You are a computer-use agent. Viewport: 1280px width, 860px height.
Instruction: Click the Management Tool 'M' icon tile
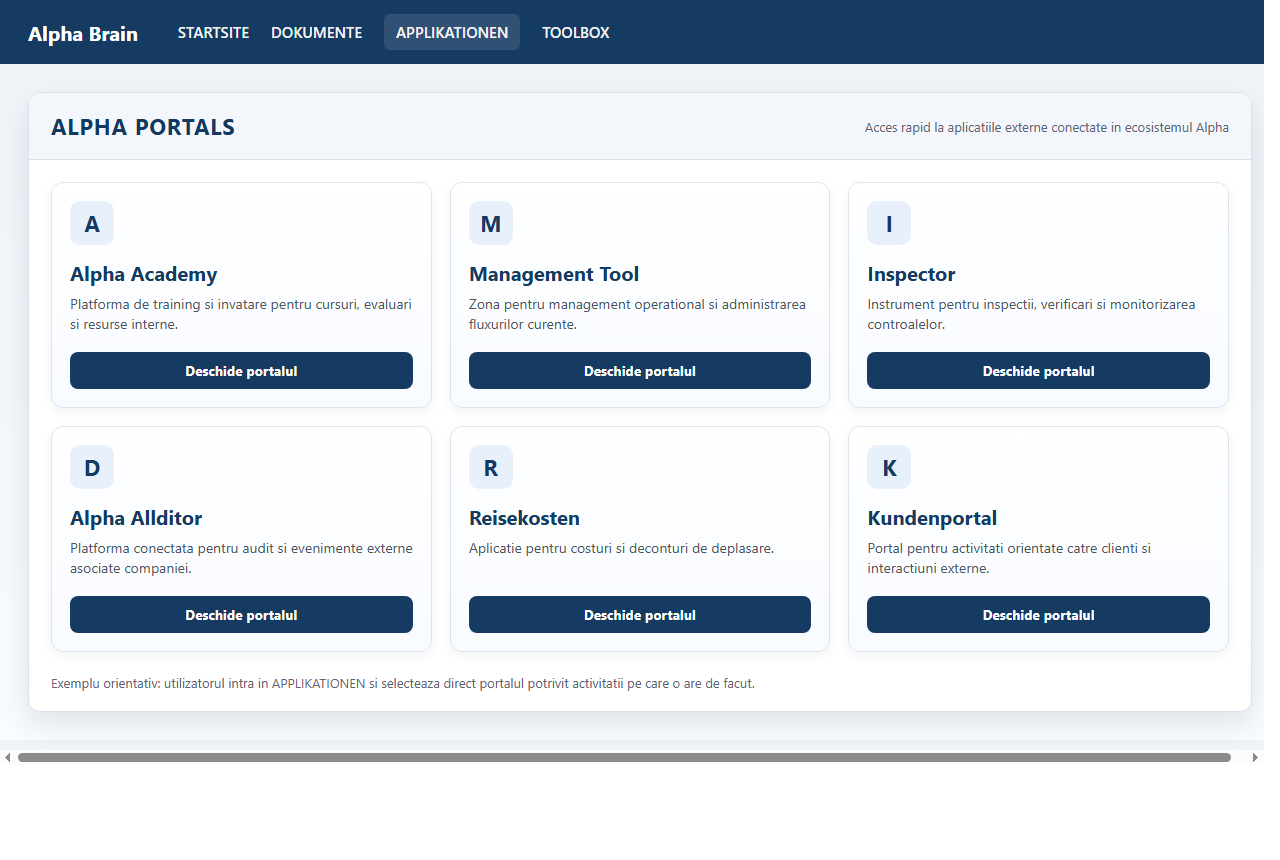491,223
